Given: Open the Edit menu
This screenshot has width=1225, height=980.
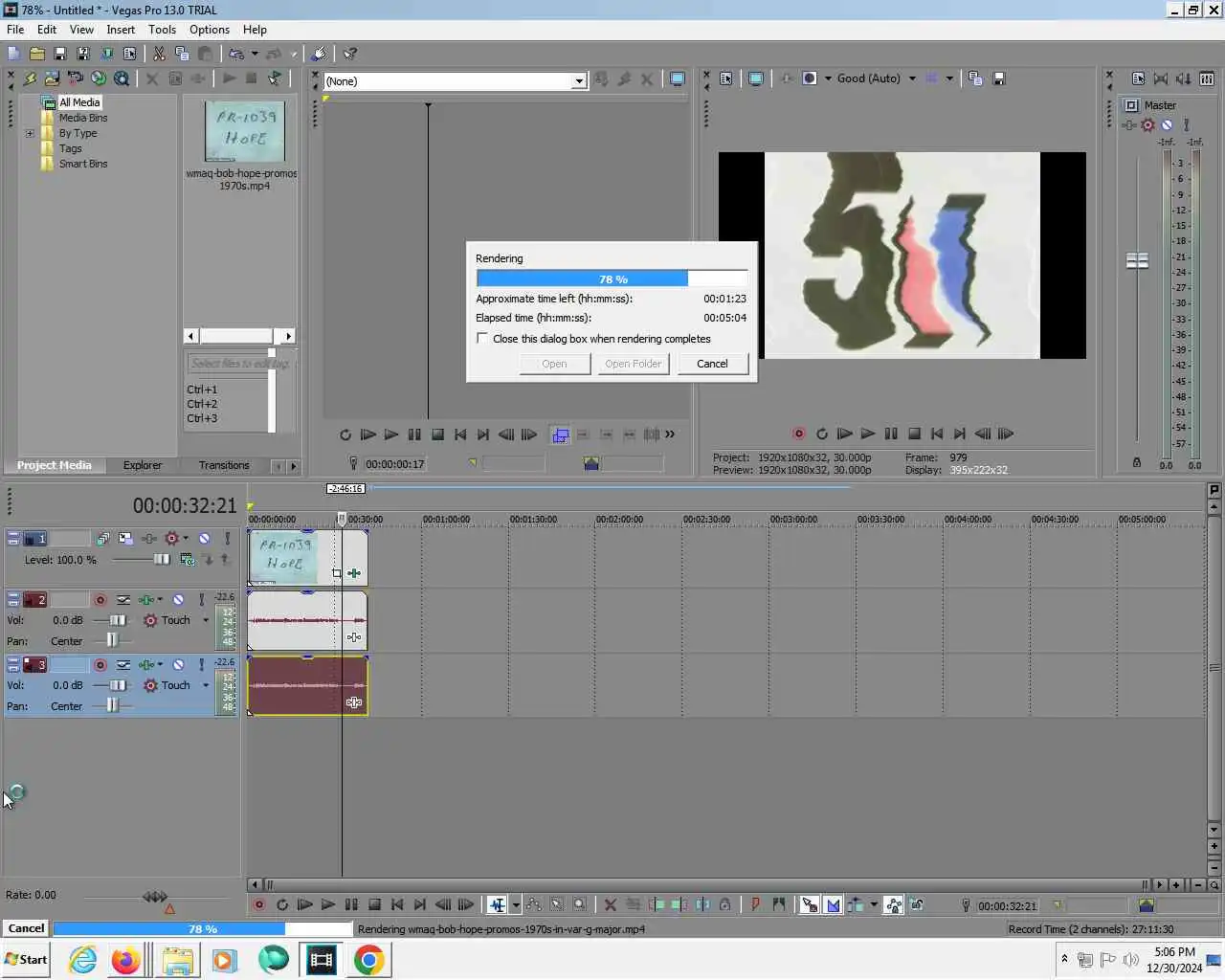Looking at the screenshot, I should (x=47, y=30).
